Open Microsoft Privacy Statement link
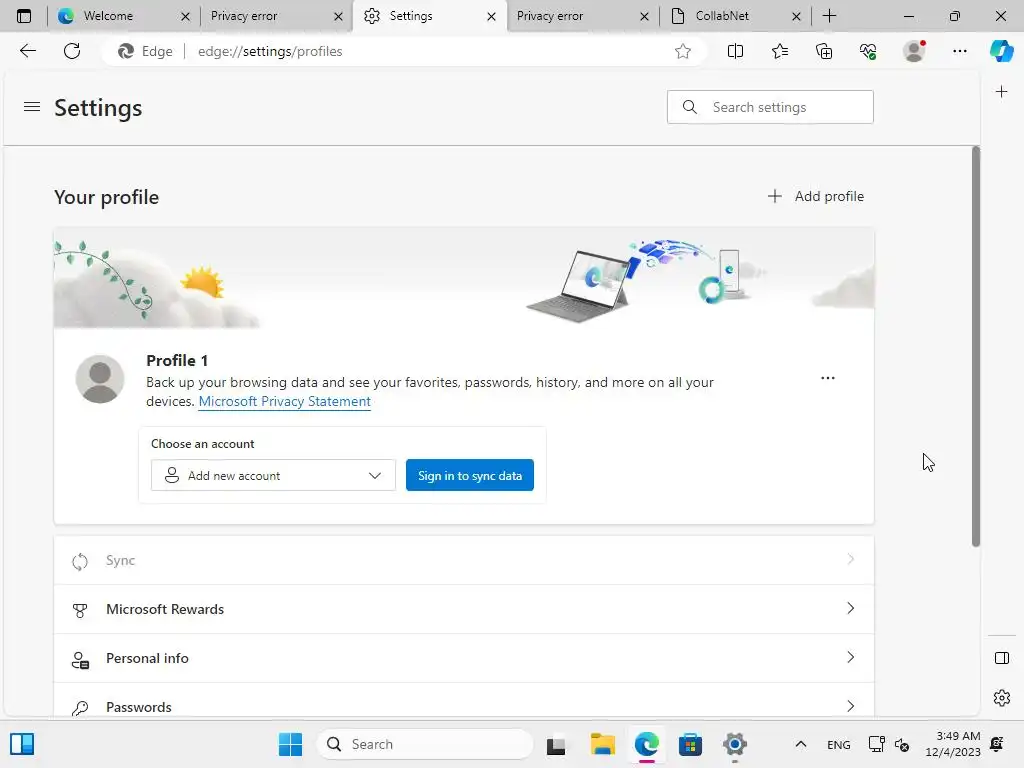This screenshot has width=1024, height=768. [x=284, y=402]
